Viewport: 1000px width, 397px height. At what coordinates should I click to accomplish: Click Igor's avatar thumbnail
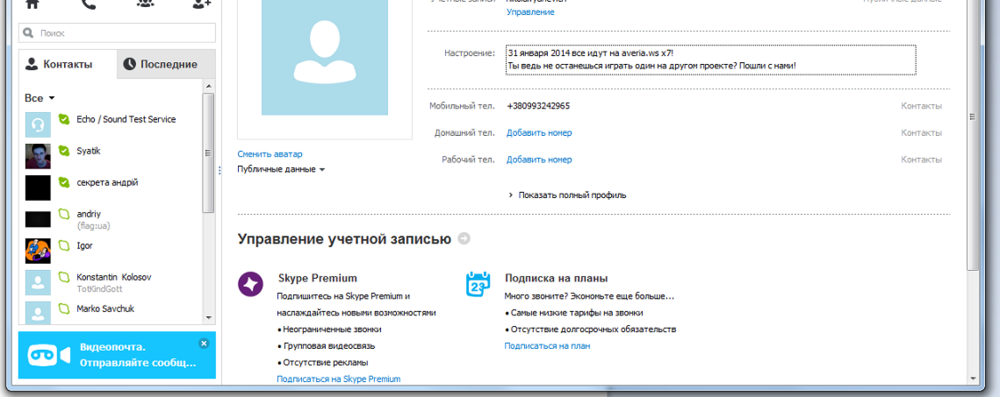tap(38, 251)
